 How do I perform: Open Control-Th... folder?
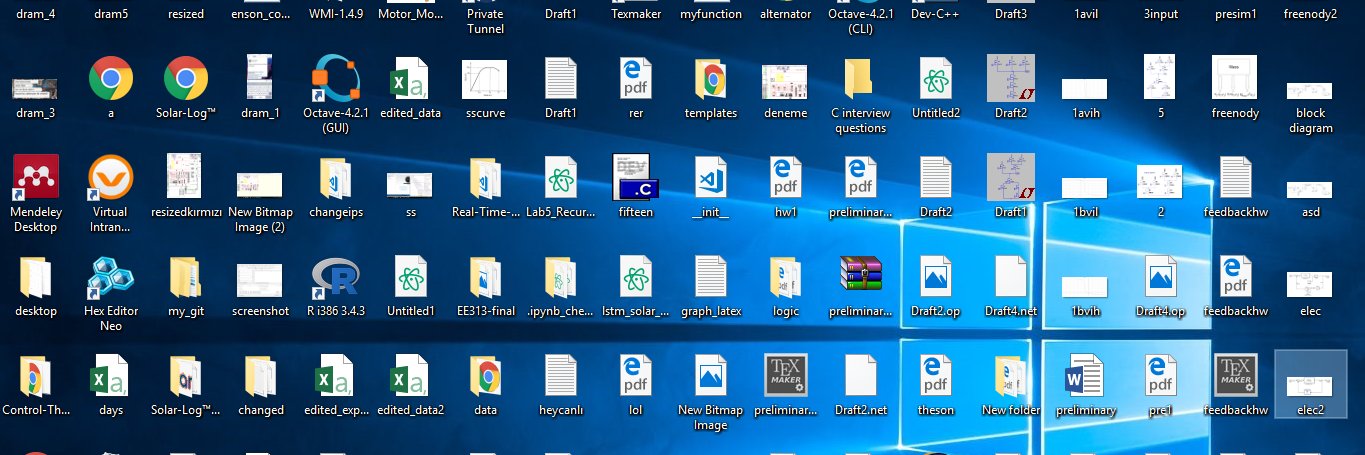click(35, 377)
